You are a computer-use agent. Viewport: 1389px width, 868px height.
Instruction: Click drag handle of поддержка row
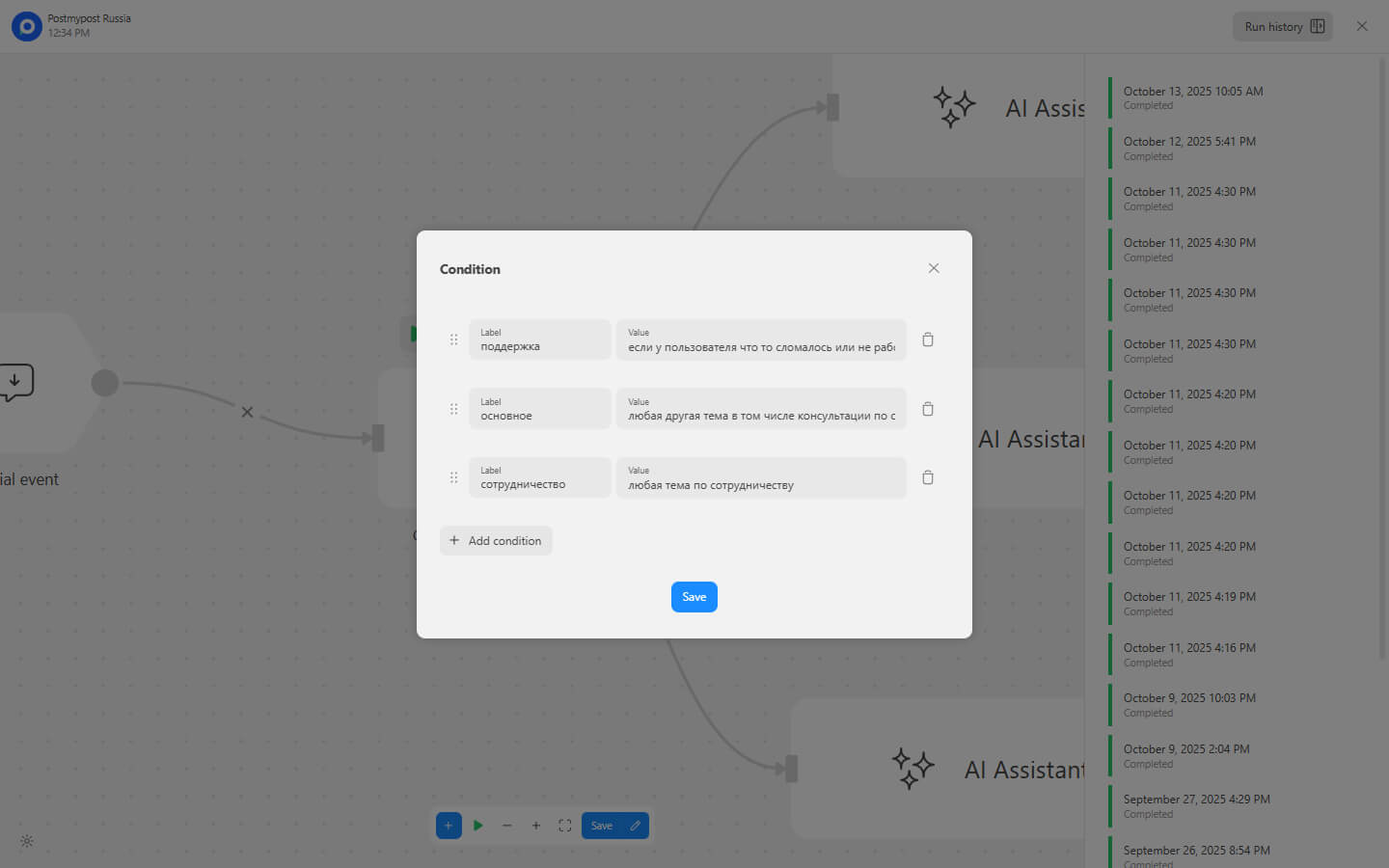click(x=453, y=339)
